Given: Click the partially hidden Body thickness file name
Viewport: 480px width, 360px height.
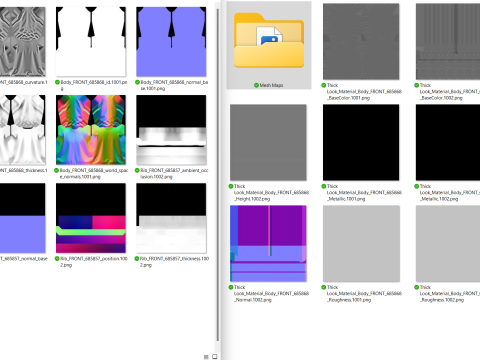Looking at the screenshot, I should [23, 170].
